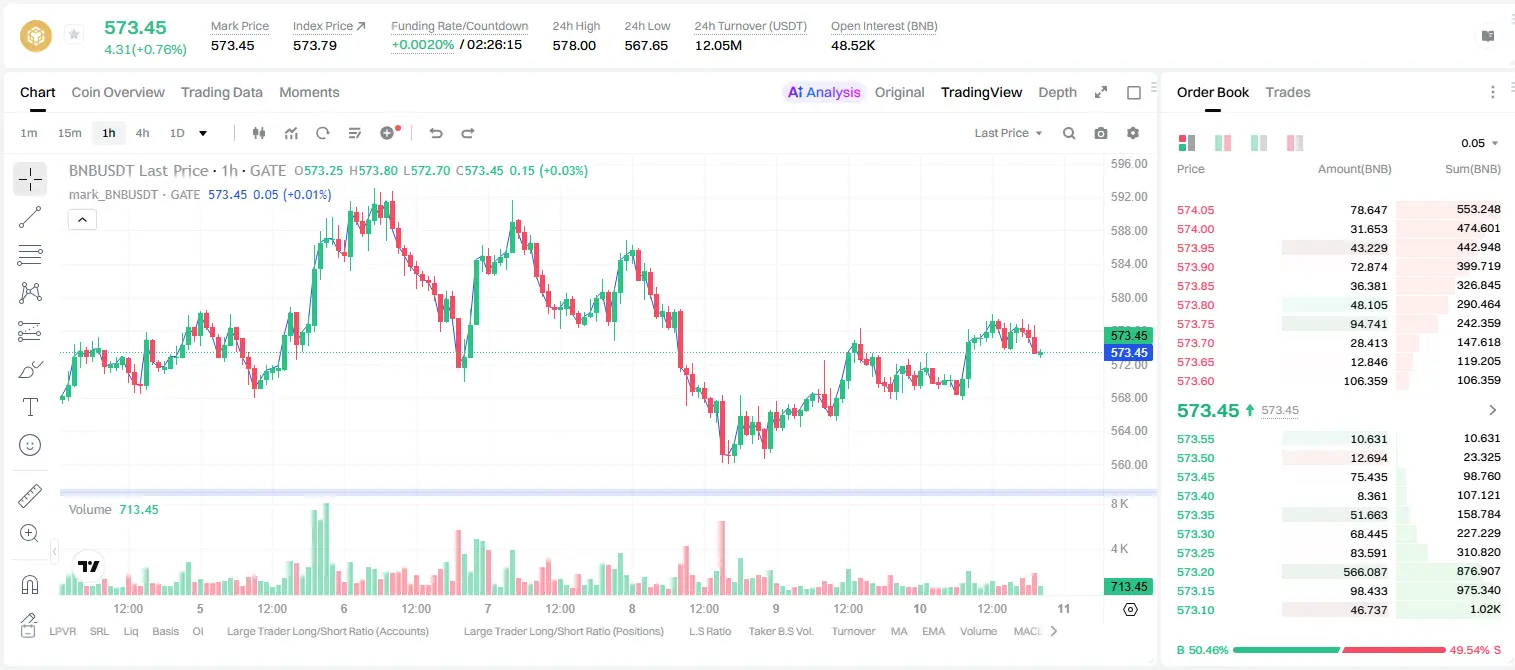The image size is (1515, 670).
Task: Open the Coin Overview tab
Action: [x=118, y=92]
